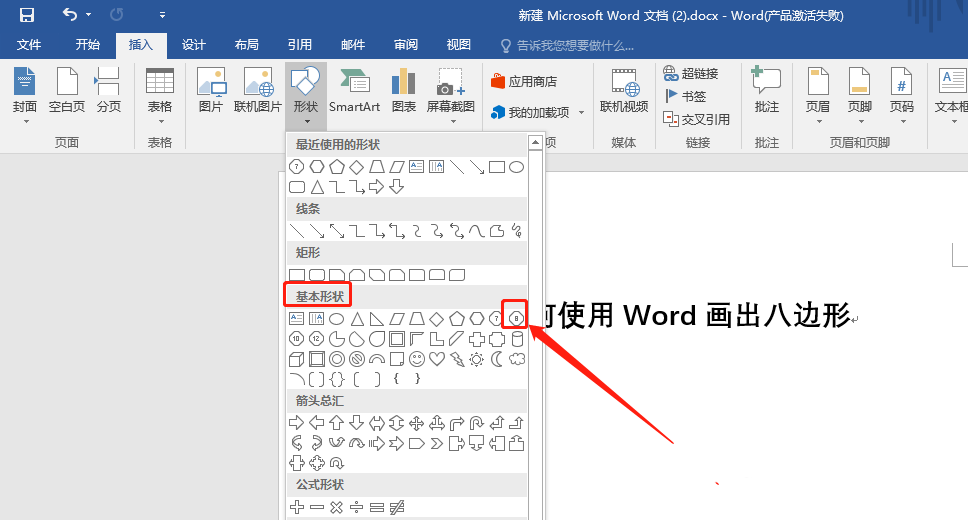The image size is (968, 520).
Task: Insert a 交叉引用 cross-reference
Action: 696,119
